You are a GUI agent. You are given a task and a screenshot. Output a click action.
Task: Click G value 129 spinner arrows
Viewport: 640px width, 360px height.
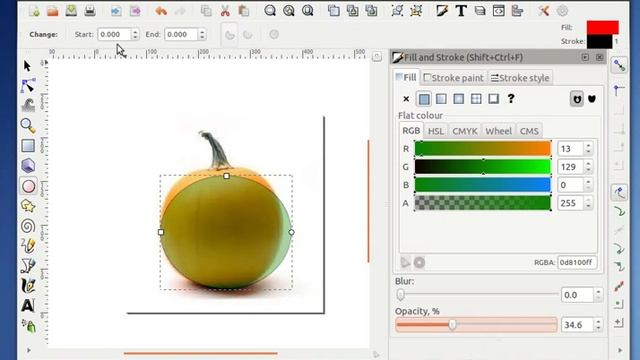click(x=588, y=167)
